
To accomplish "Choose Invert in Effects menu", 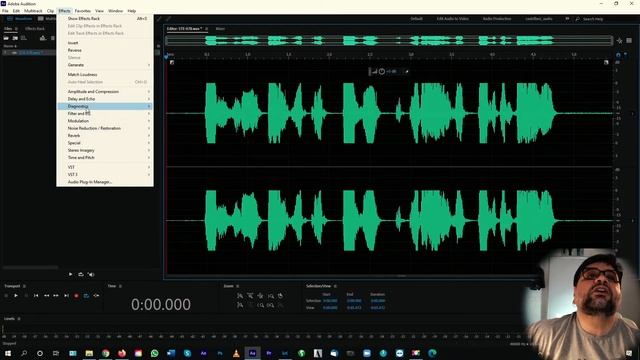I will click(105, 43).
